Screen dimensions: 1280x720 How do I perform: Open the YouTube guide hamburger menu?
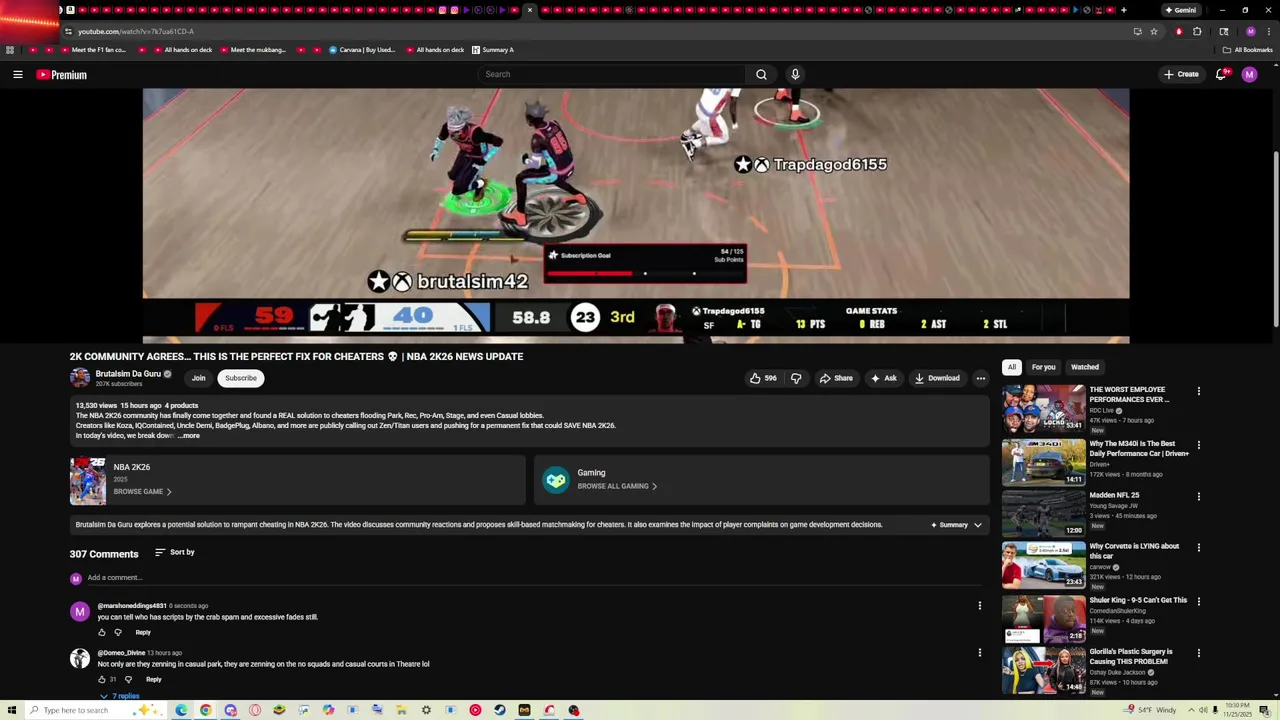pos(17,75)
